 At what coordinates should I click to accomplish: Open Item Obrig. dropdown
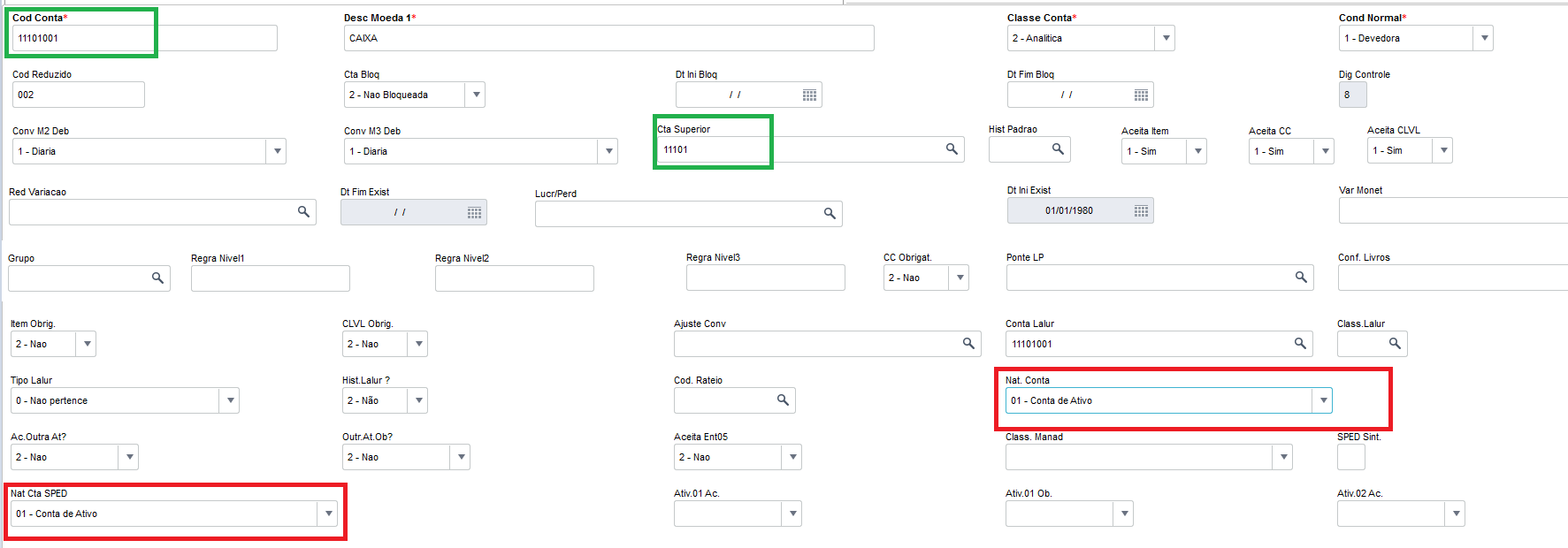click(x=86, y=344)
